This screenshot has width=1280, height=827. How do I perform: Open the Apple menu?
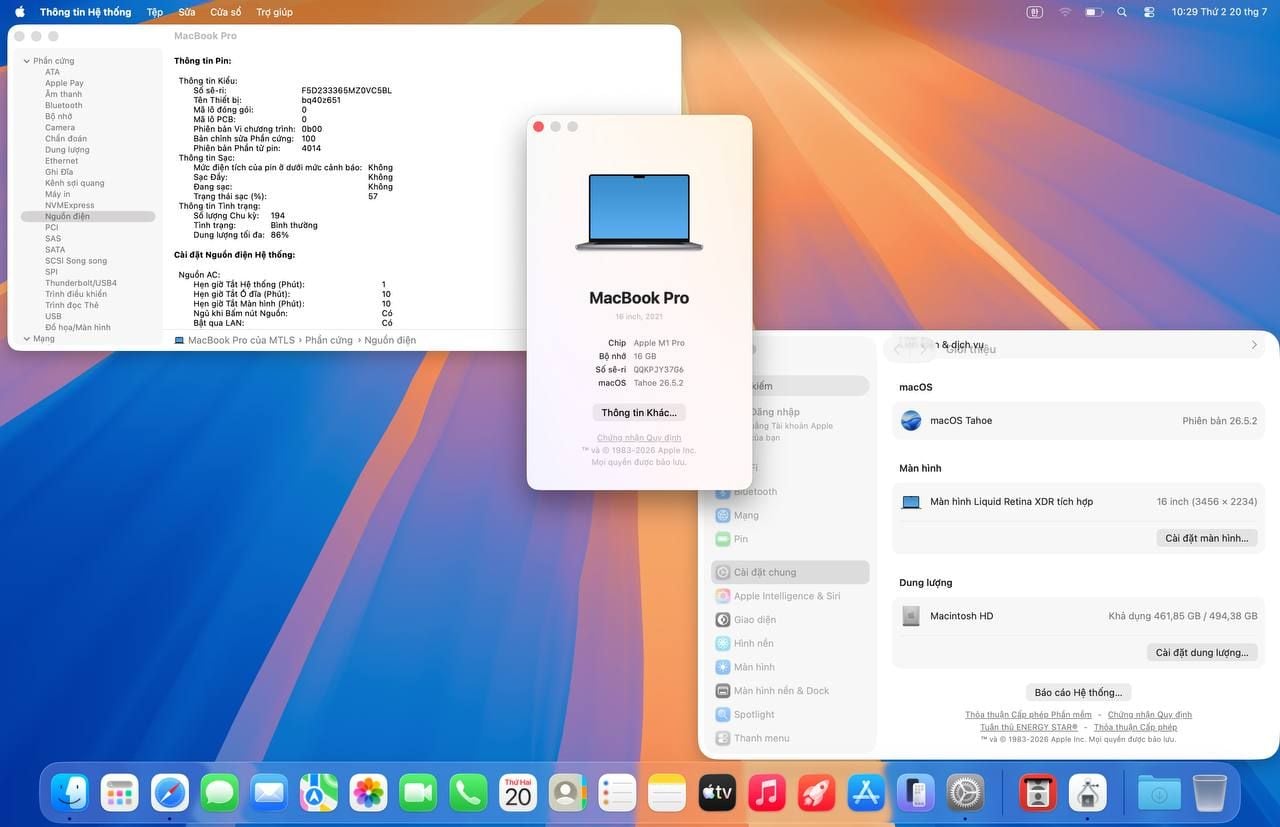(x=19, y=12)
